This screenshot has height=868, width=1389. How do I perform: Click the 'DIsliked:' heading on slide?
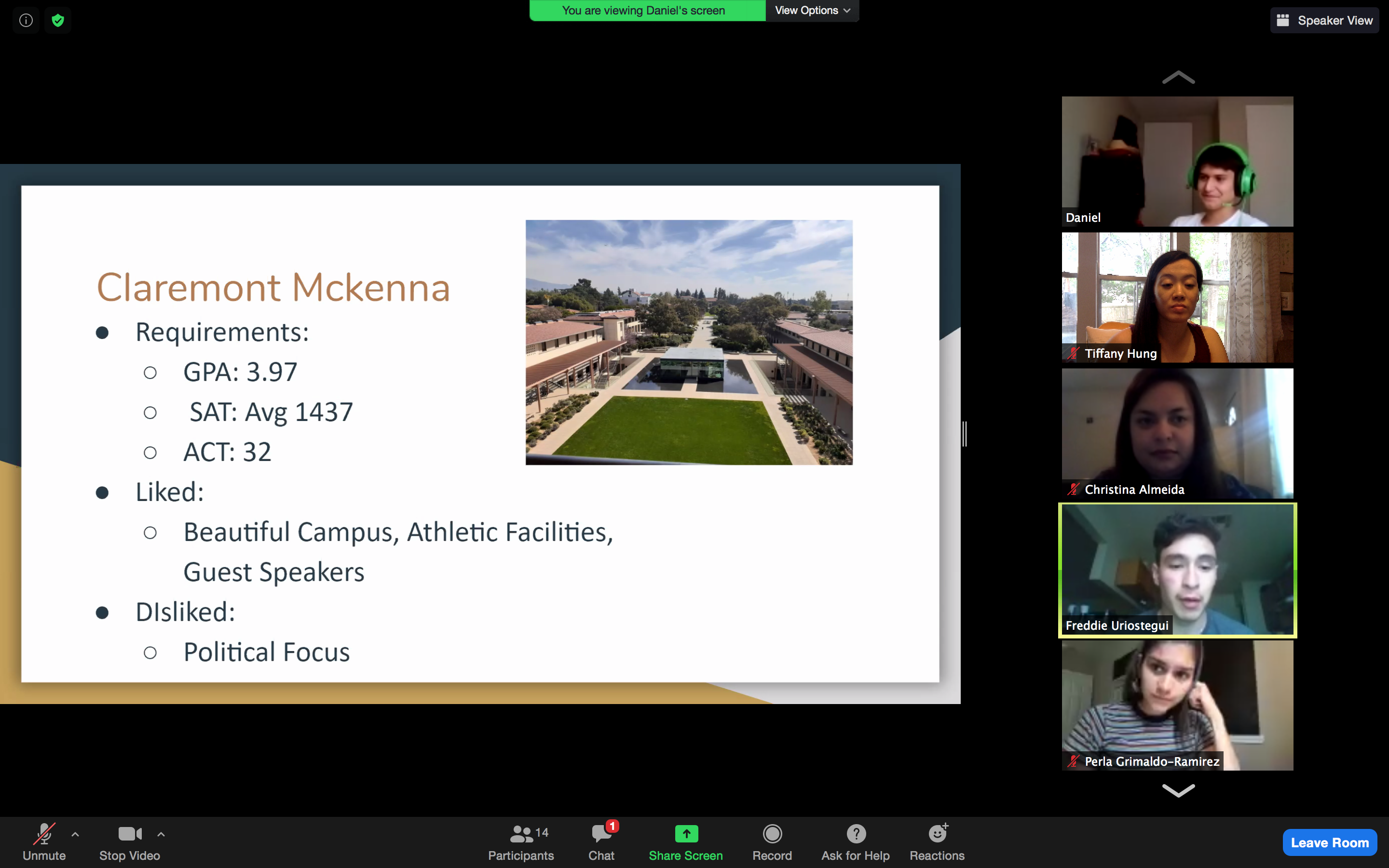pos(185,612)
